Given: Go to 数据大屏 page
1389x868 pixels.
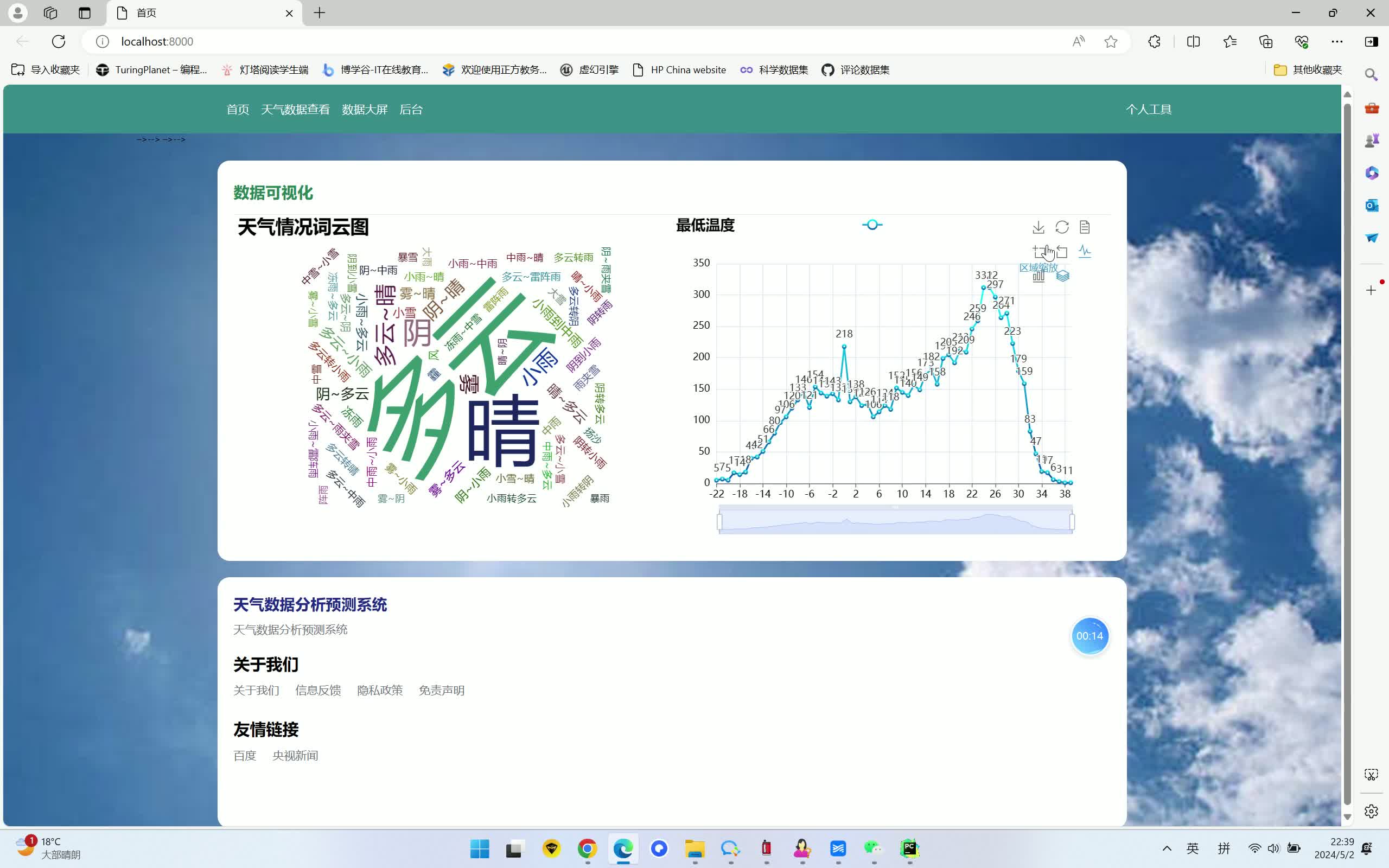Looking at the screenshot, I should click(x=365, y=110).
